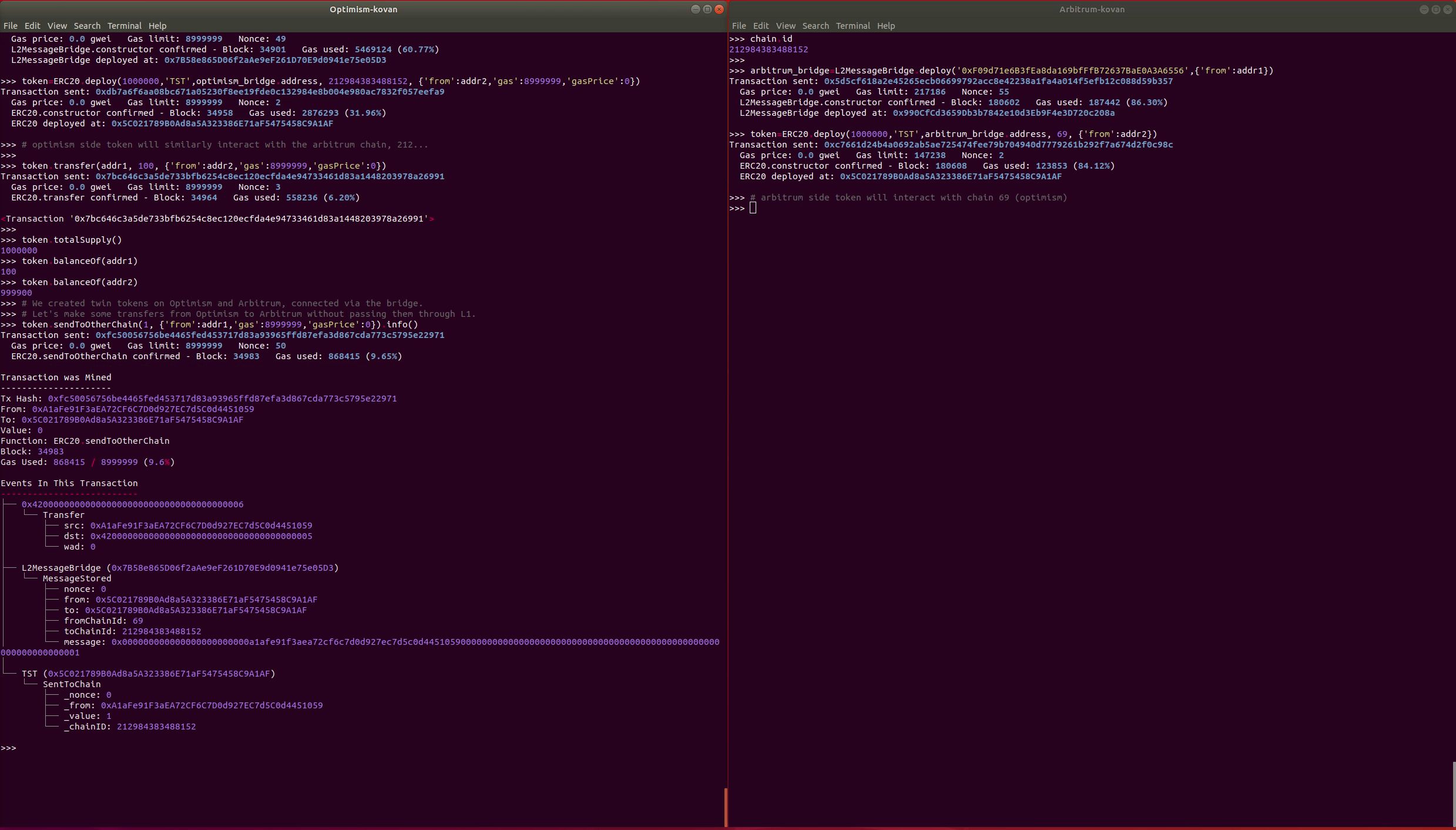Viewport: 1456px width, 830px height.
Task: Open Help menu in Arbitrum-kovan window
Action: click(x=886, y=26)
